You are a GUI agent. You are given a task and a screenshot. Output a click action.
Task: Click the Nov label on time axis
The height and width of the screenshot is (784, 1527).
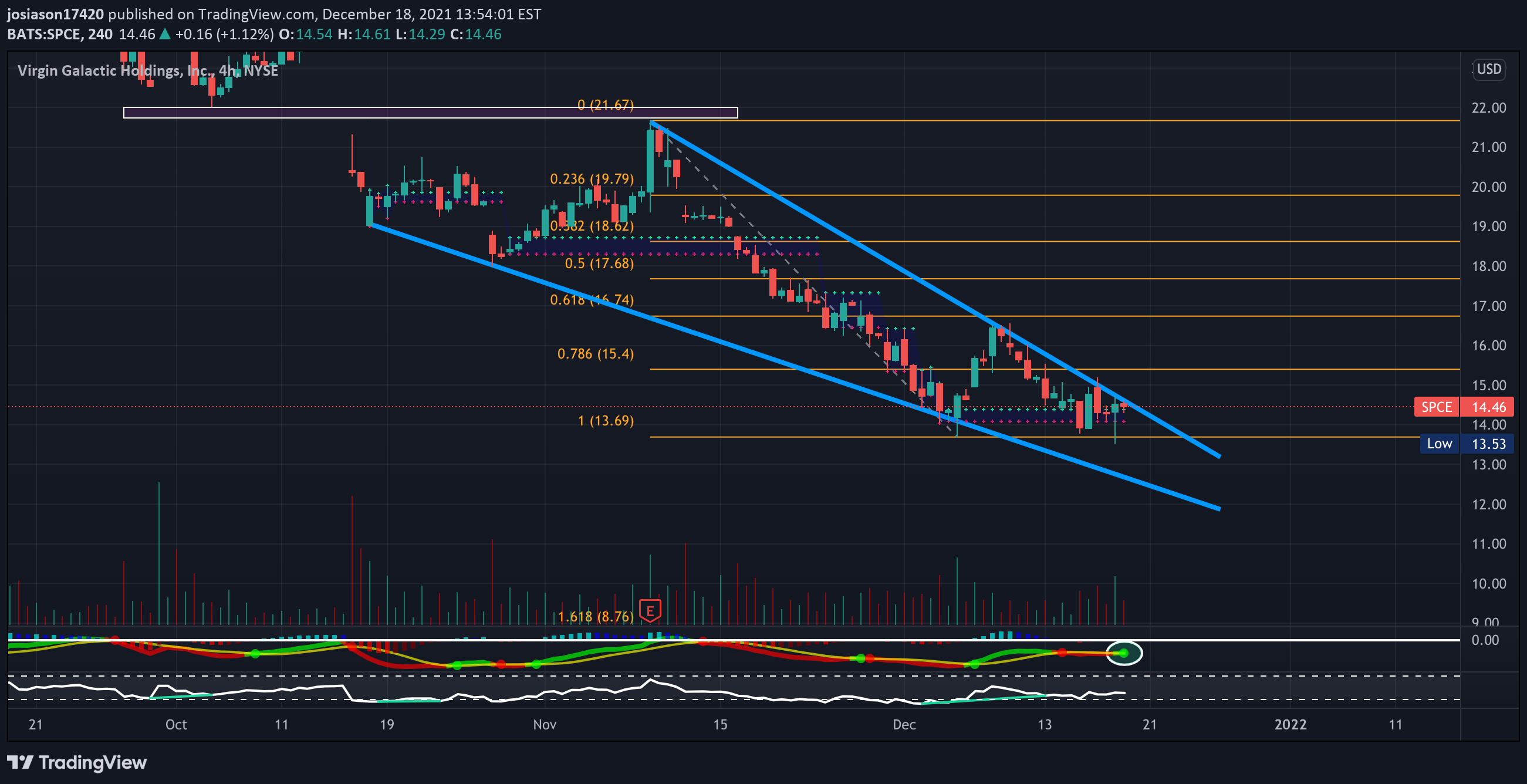point(544,725)
